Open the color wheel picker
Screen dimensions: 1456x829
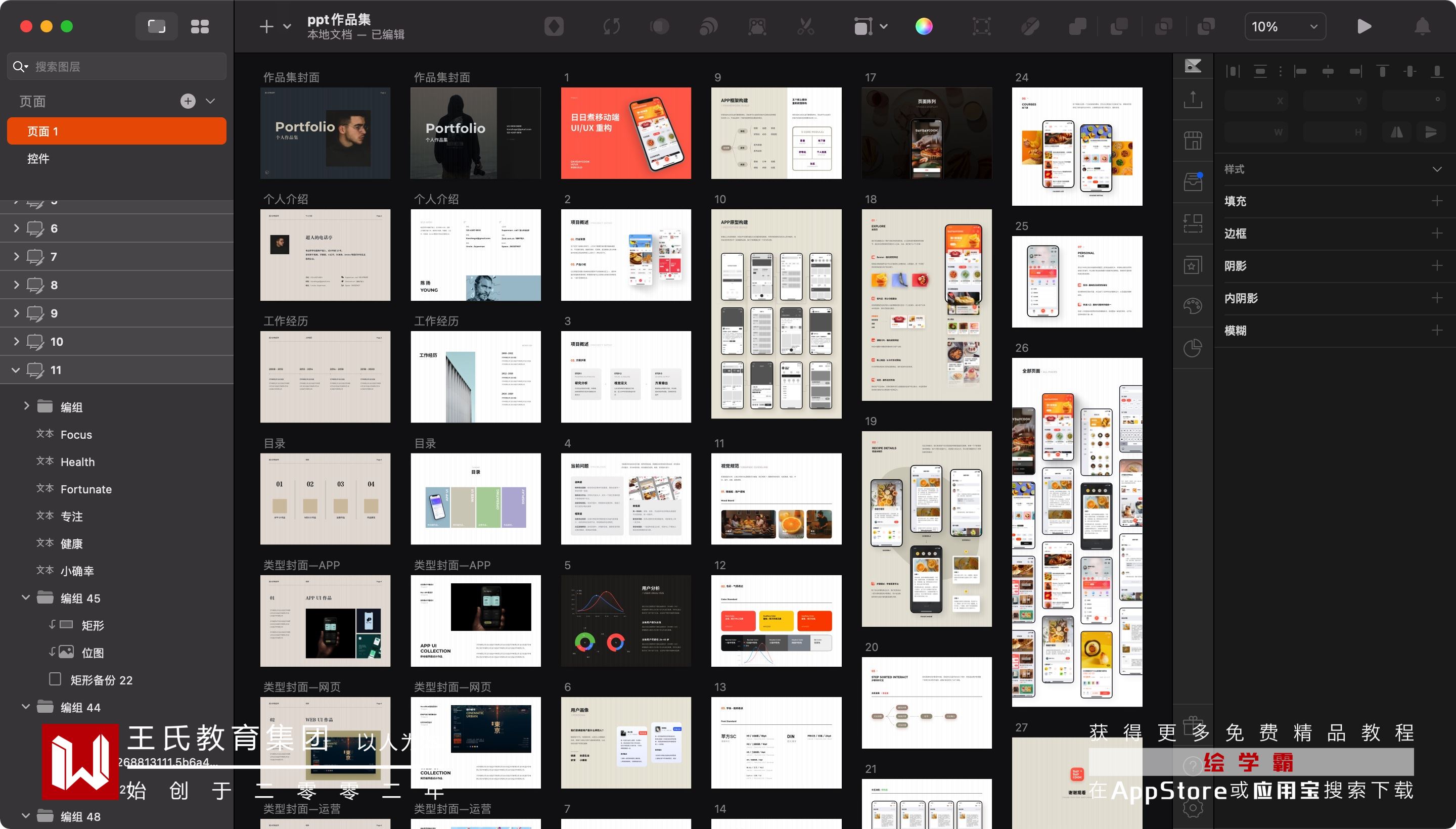coord(924,27)
